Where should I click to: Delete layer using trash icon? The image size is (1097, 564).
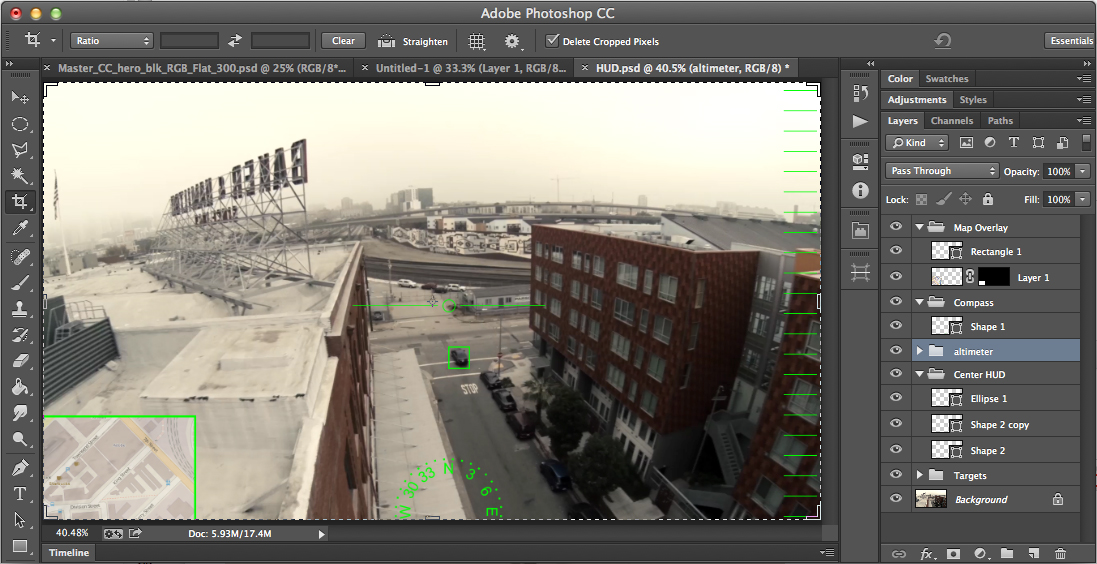[1061, 553]
